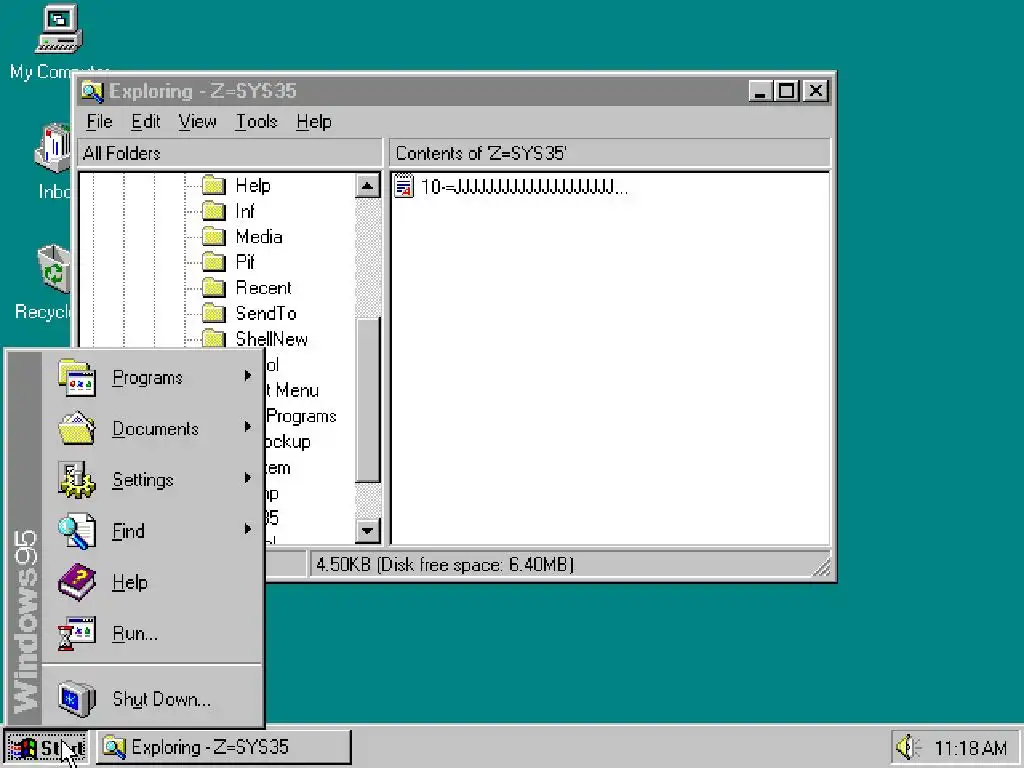Viewport: 1024px width, 768px height.
Task: Click the Documents folder icon in Start menu
Action: [77, 428]
